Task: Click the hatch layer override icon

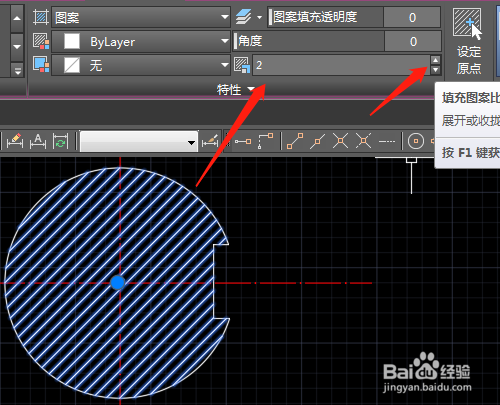Action: point(243,17)
